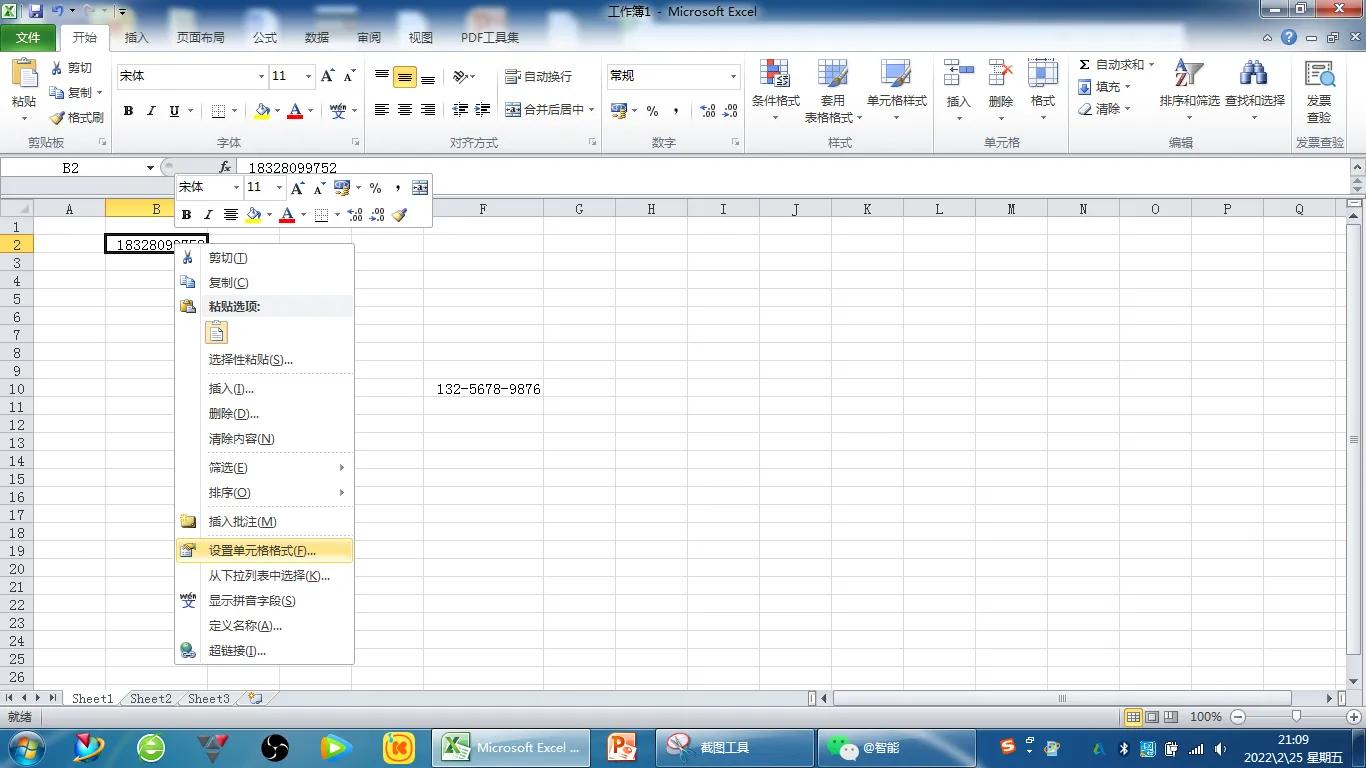Pick ribbon fill color yellow bucket
1366x768 pixels.
[x=261, y=111]
